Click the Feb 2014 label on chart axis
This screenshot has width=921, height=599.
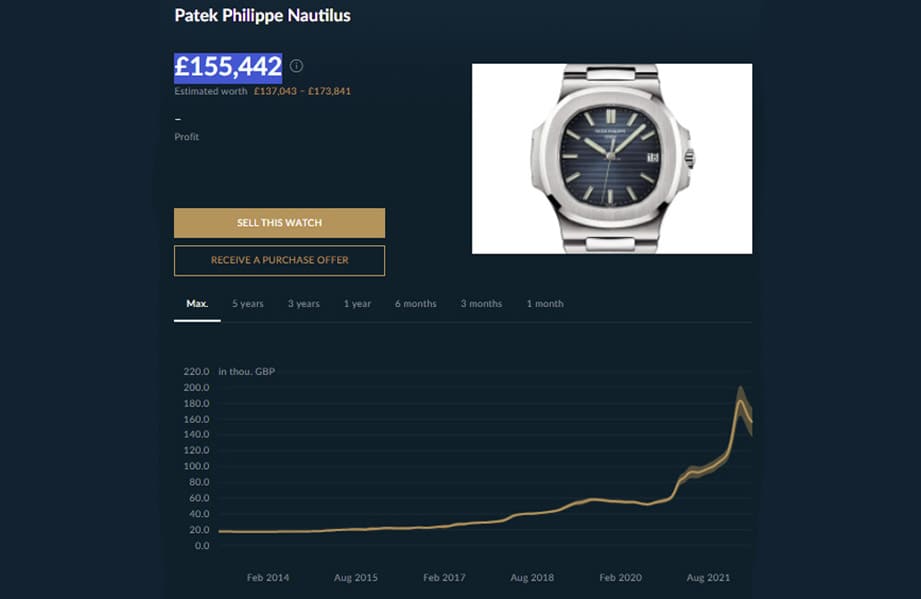(x=268, y=578)
